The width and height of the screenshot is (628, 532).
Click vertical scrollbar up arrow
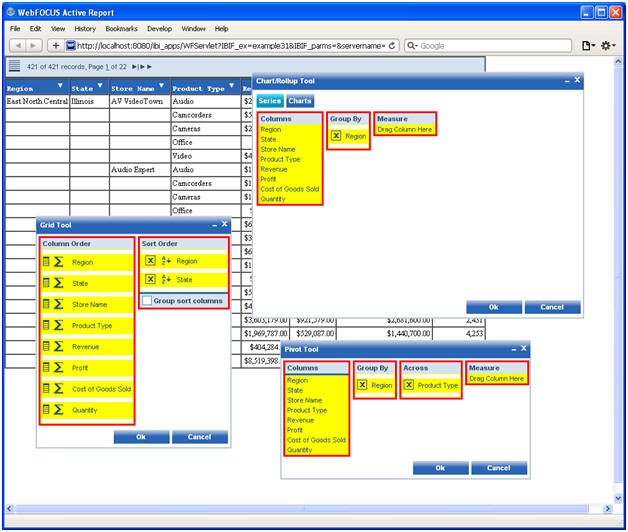[618, 62]
